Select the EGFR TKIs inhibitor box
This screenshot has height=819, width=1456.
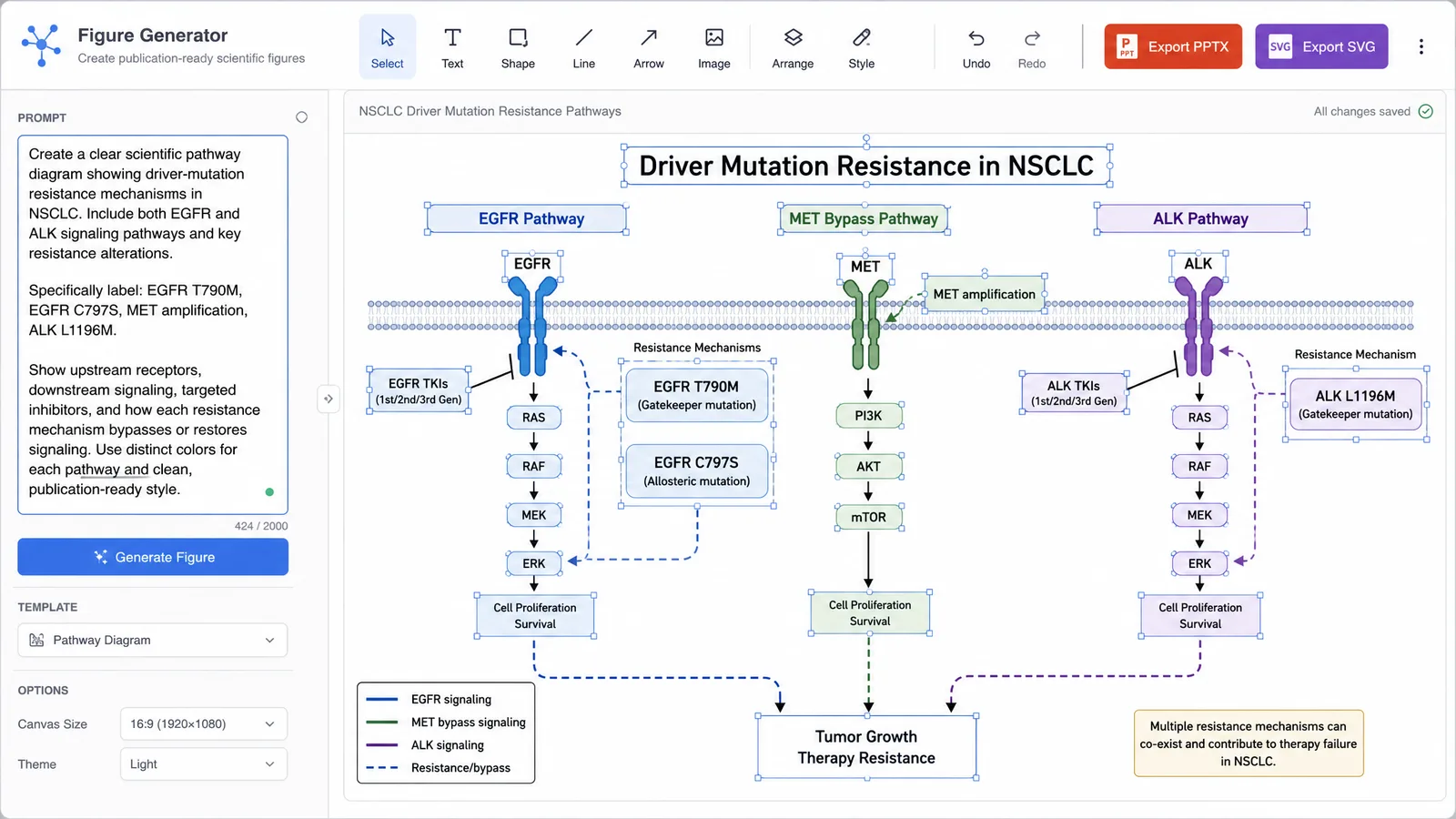(419, 391)
